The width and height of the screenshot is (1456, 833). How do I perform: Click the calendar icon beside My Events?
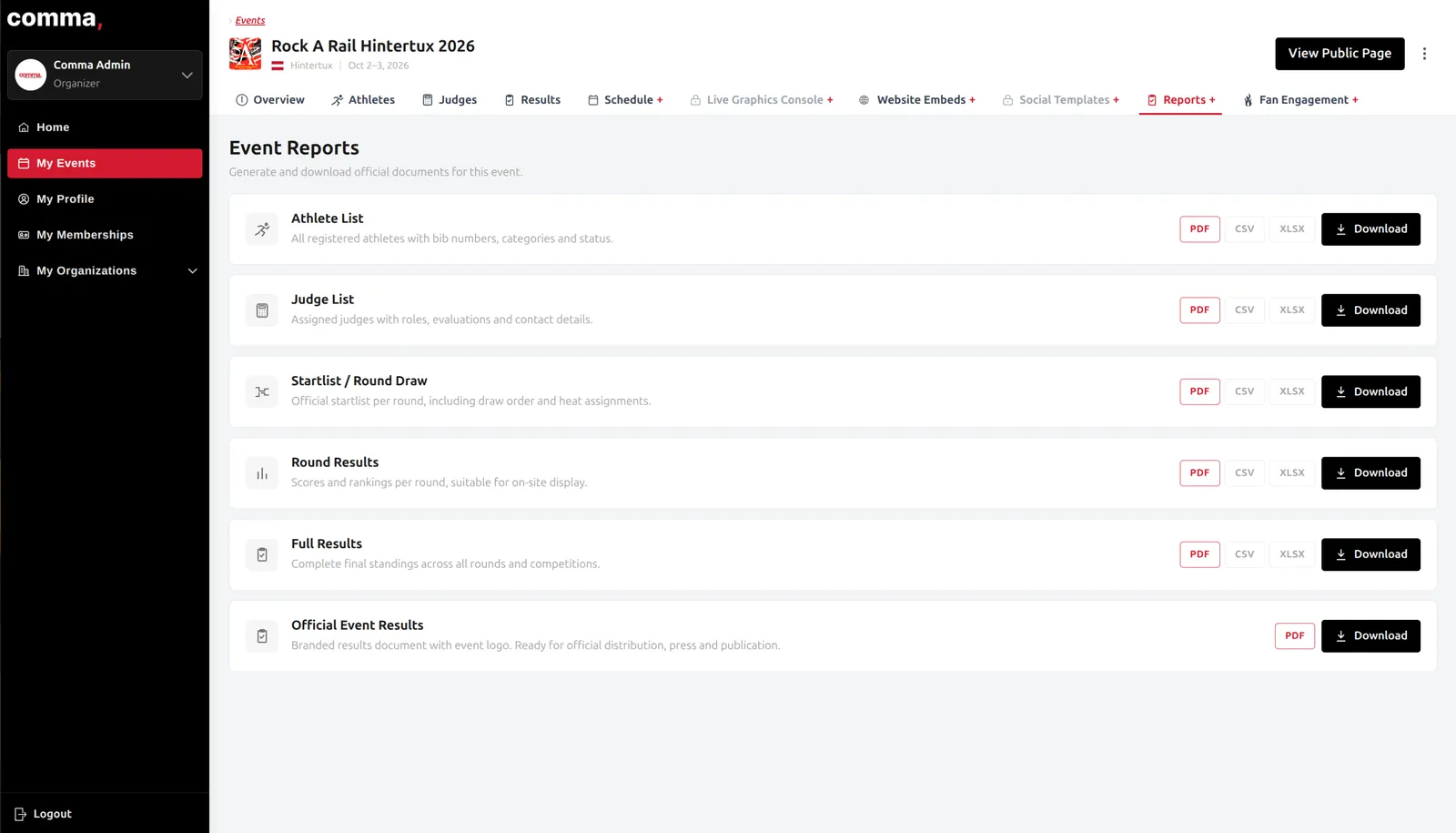point(24,164)
